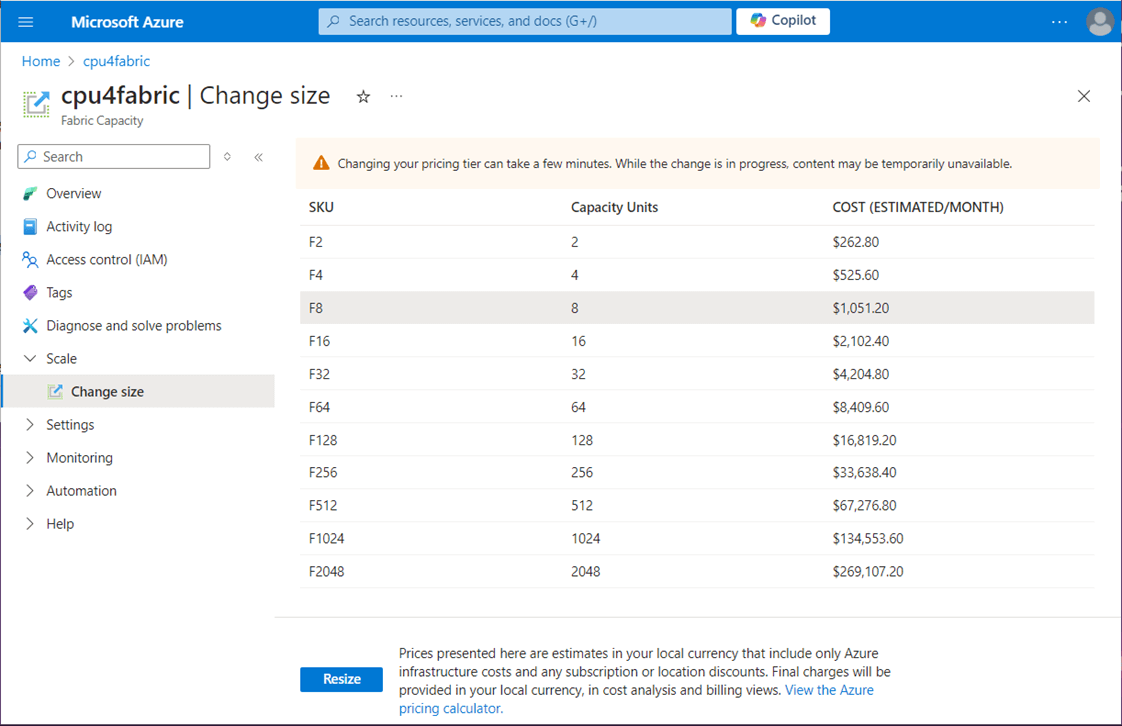Open Activity log
The height and width of the screenshot is (726, 1122).
click(x=79, y=227)
